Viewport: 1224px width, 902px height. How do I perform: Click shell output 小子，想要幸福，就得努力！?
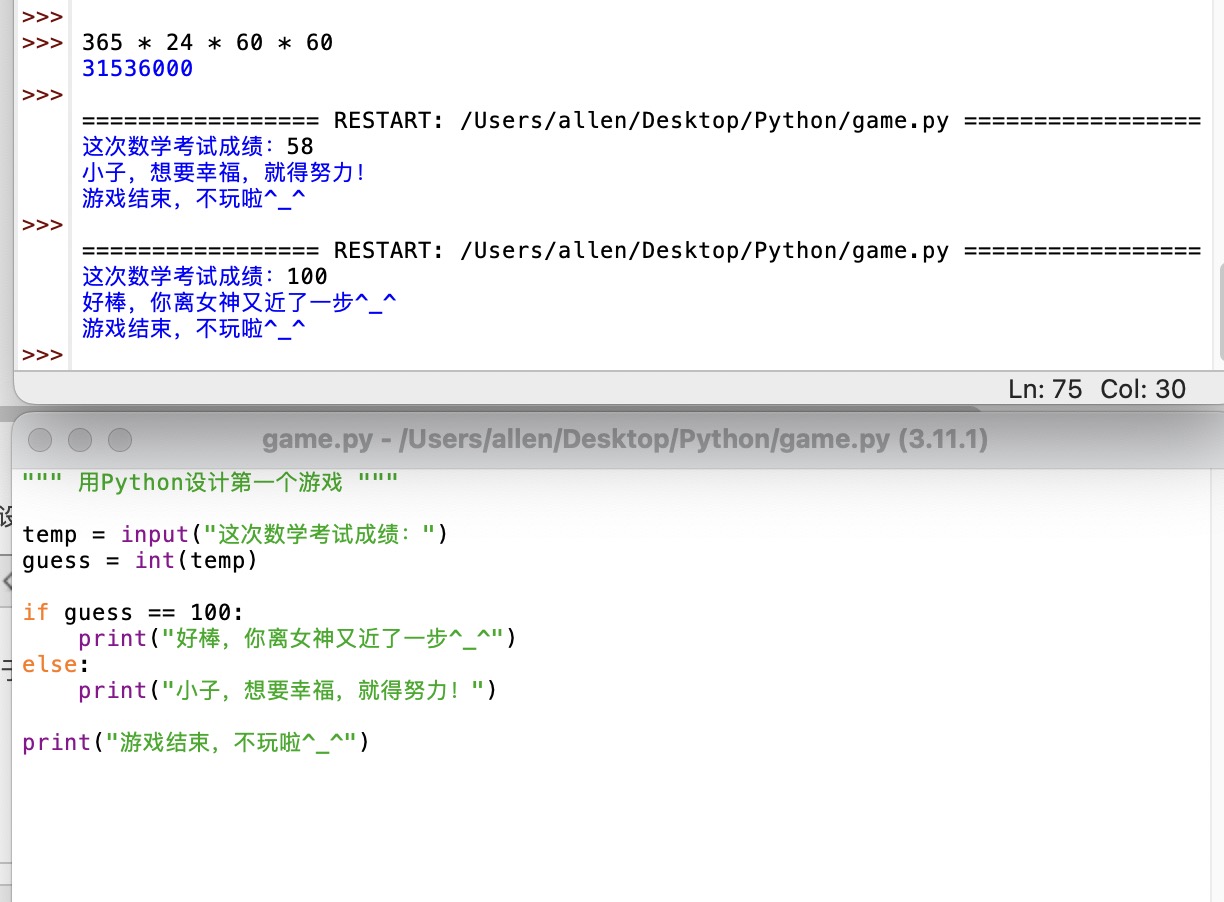225,173
